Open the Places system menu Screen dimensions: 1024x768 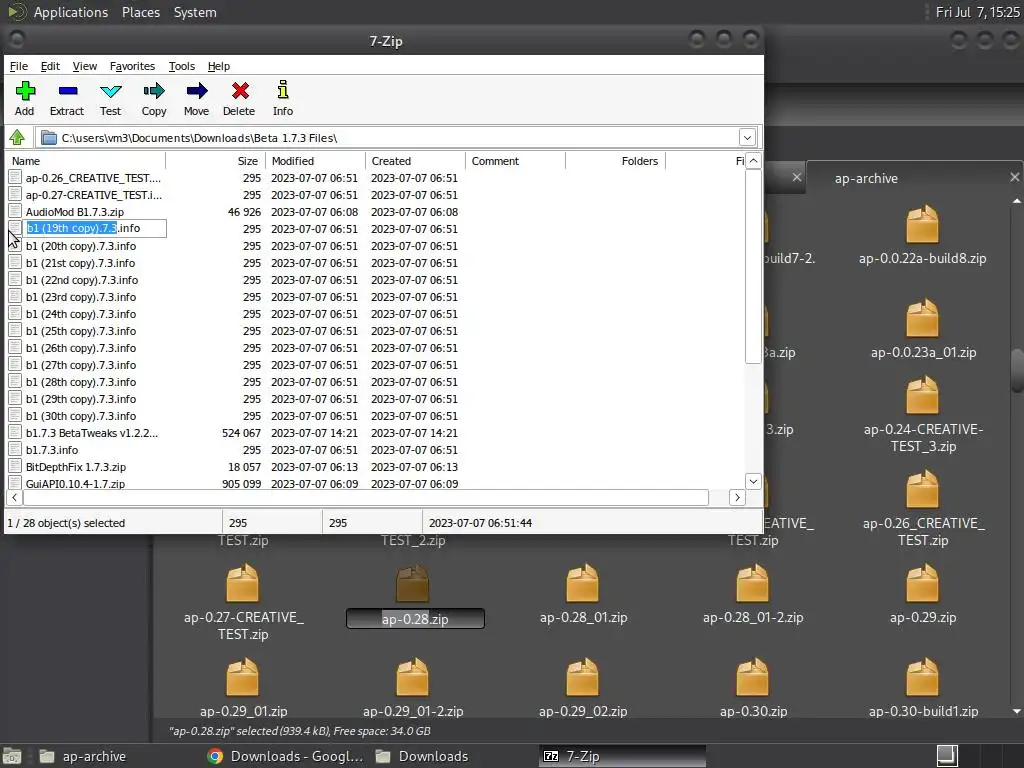pos(140,12)
